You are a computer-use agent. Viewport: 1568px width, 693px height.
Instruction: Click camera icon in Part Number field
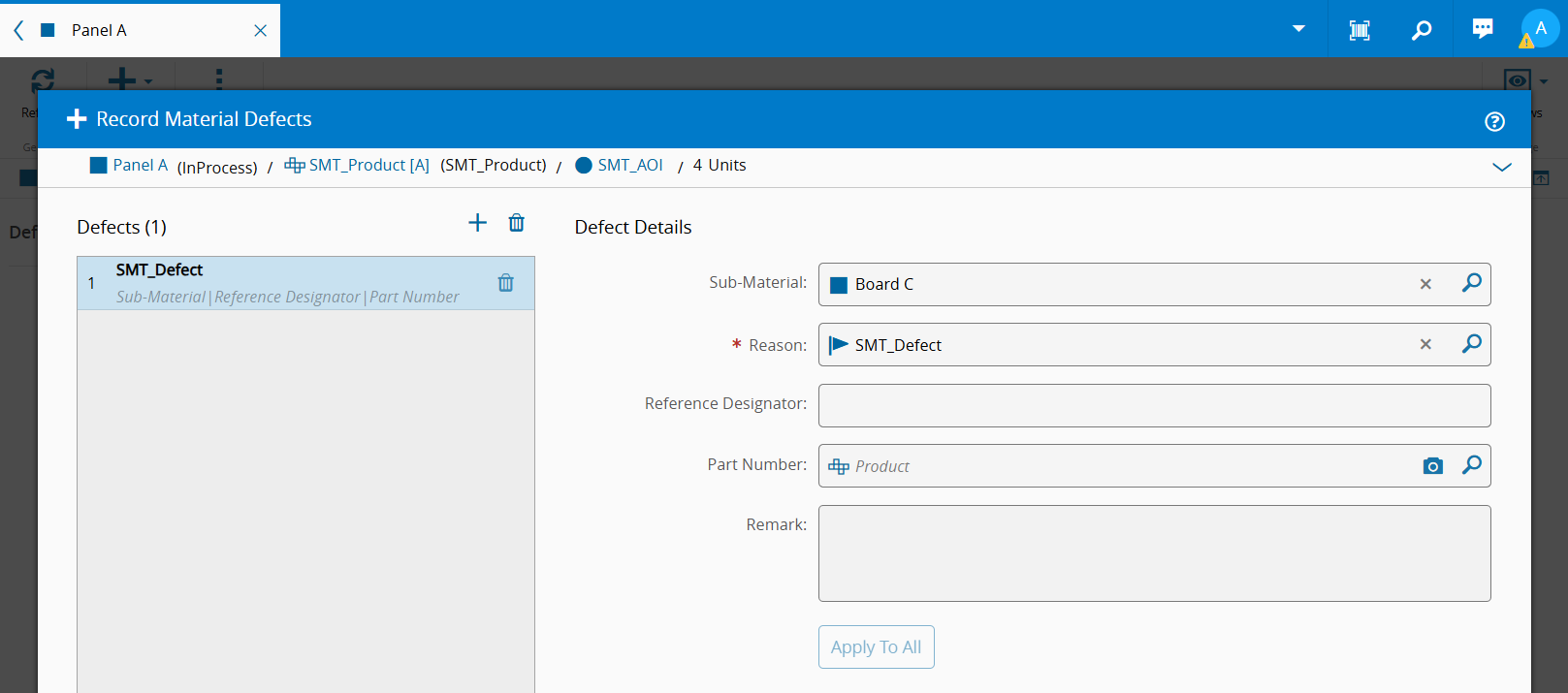(1432, 466)
